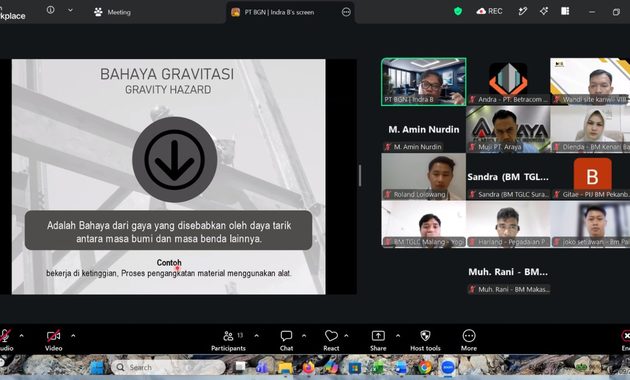Open the React heart menu
Screen dimensions: 630x380
tap(331, 340)
